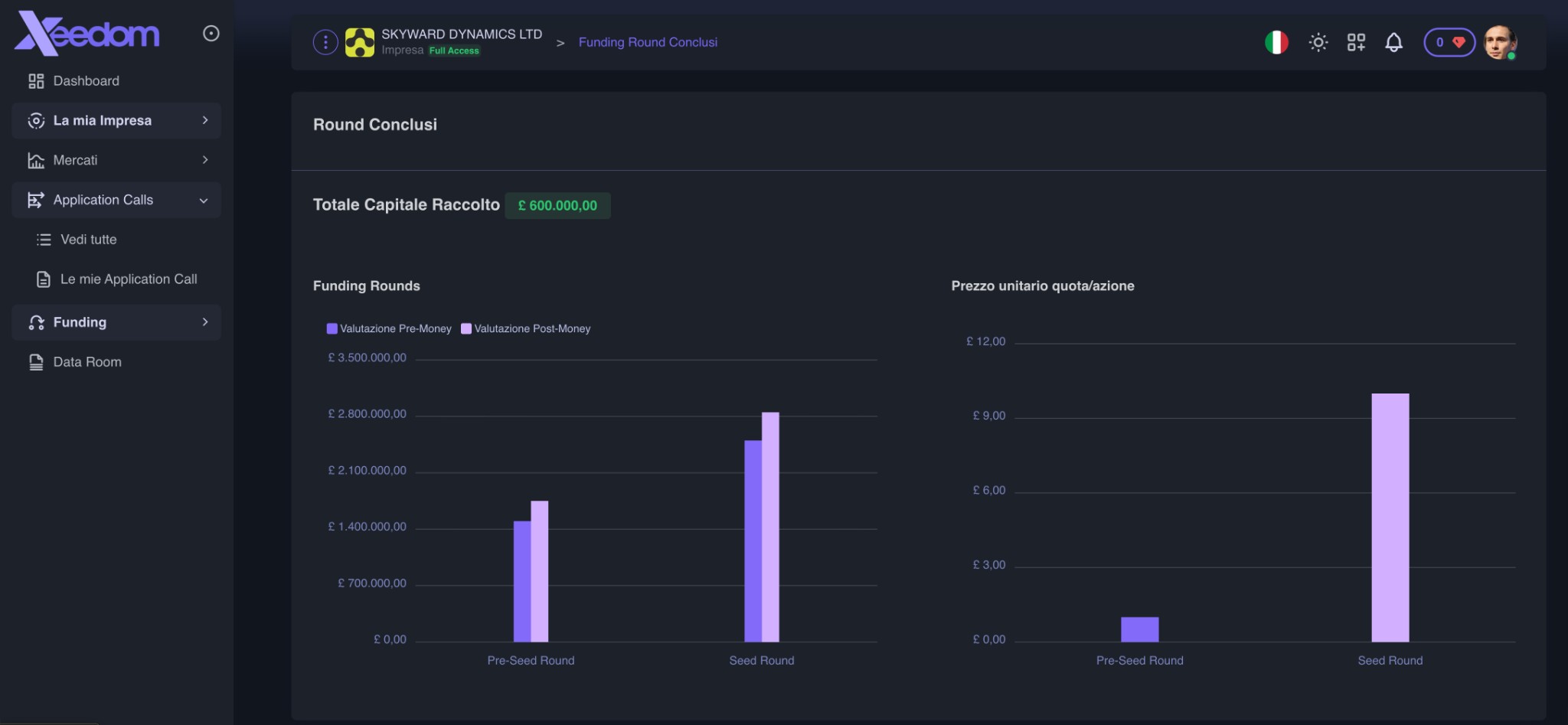The height and width of the screenshot is (725, 1568).
Task: Open your profile avatar picture
Action: coord(1499,42)
